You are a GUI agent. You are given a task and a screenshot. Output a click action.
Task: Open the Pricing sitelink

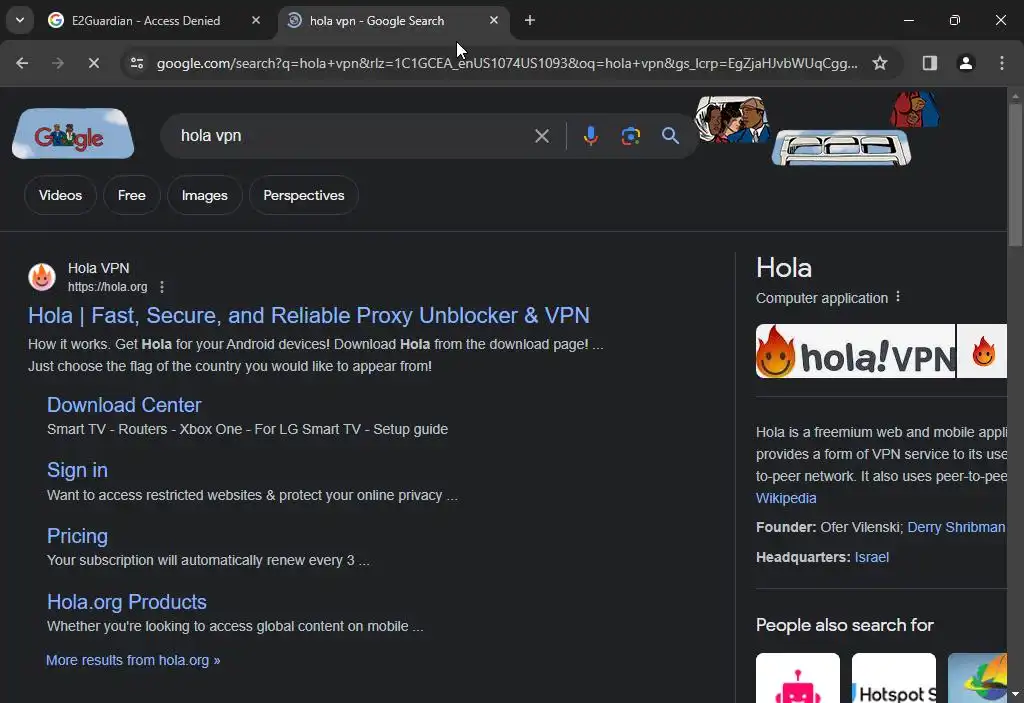coord(77,536)
